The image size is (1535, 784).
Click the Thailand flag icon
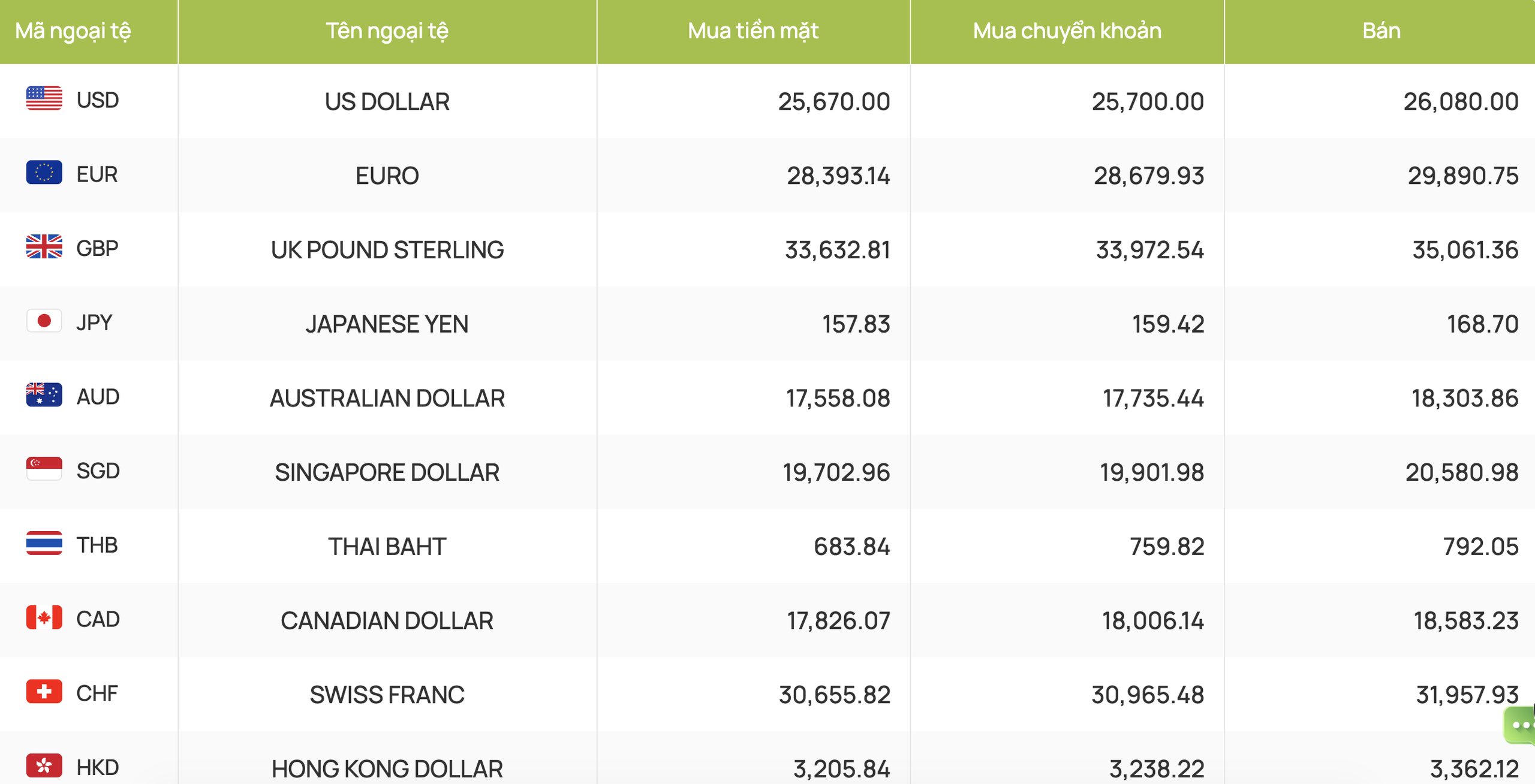(x=44, y=543)
